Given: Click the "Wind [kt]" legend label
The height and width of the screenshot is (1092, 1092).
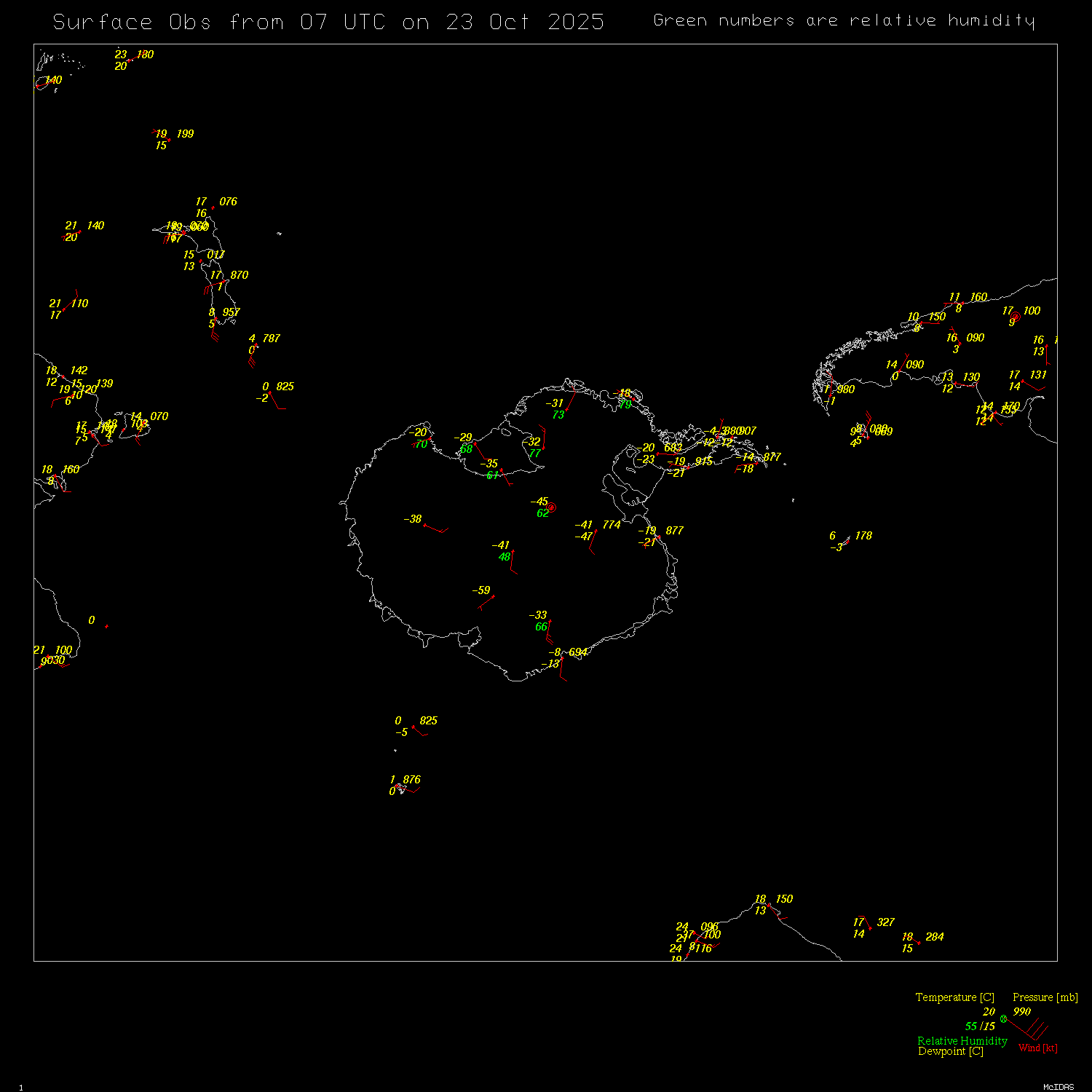Looking at the screenshot, I should click(x=1037, y=1048).
